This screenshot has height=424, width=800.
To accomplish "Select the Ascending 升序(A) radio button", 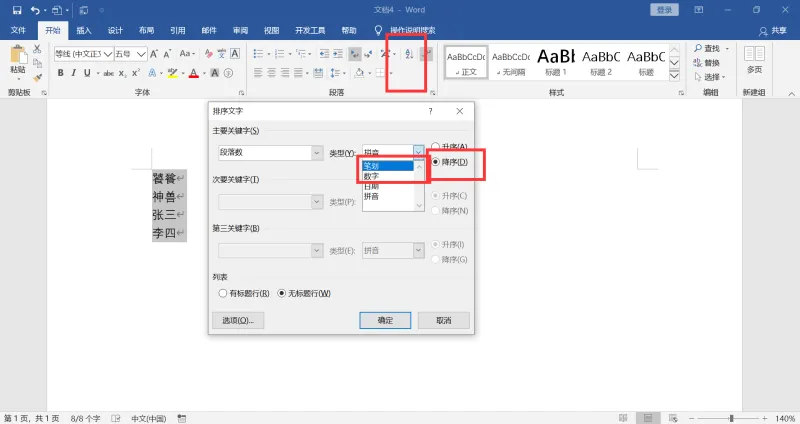I will 436,147.
